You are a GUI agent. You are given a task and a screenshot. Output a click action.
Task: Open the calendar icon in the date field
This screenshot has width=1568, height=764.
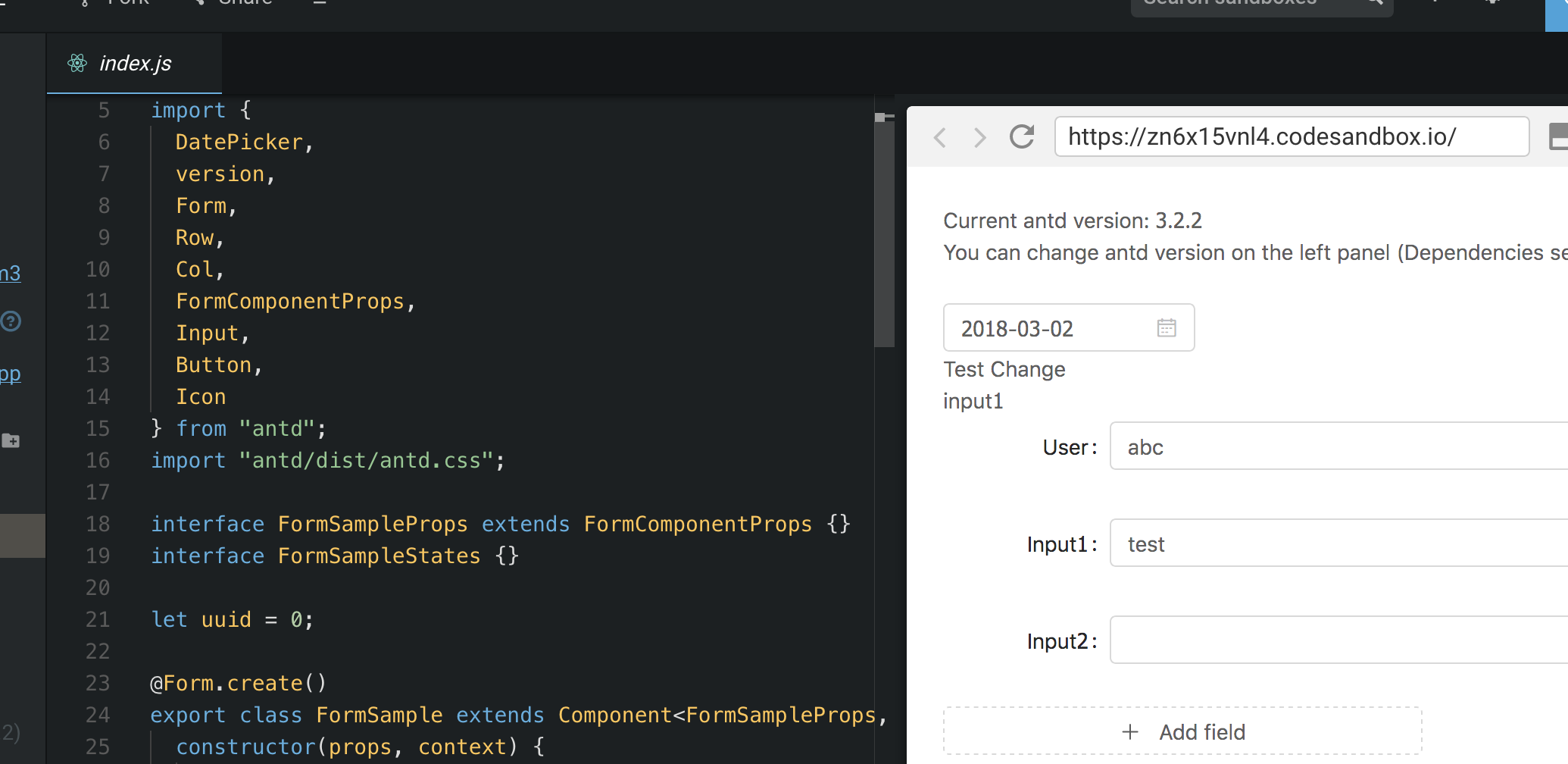pos(1167,327)
